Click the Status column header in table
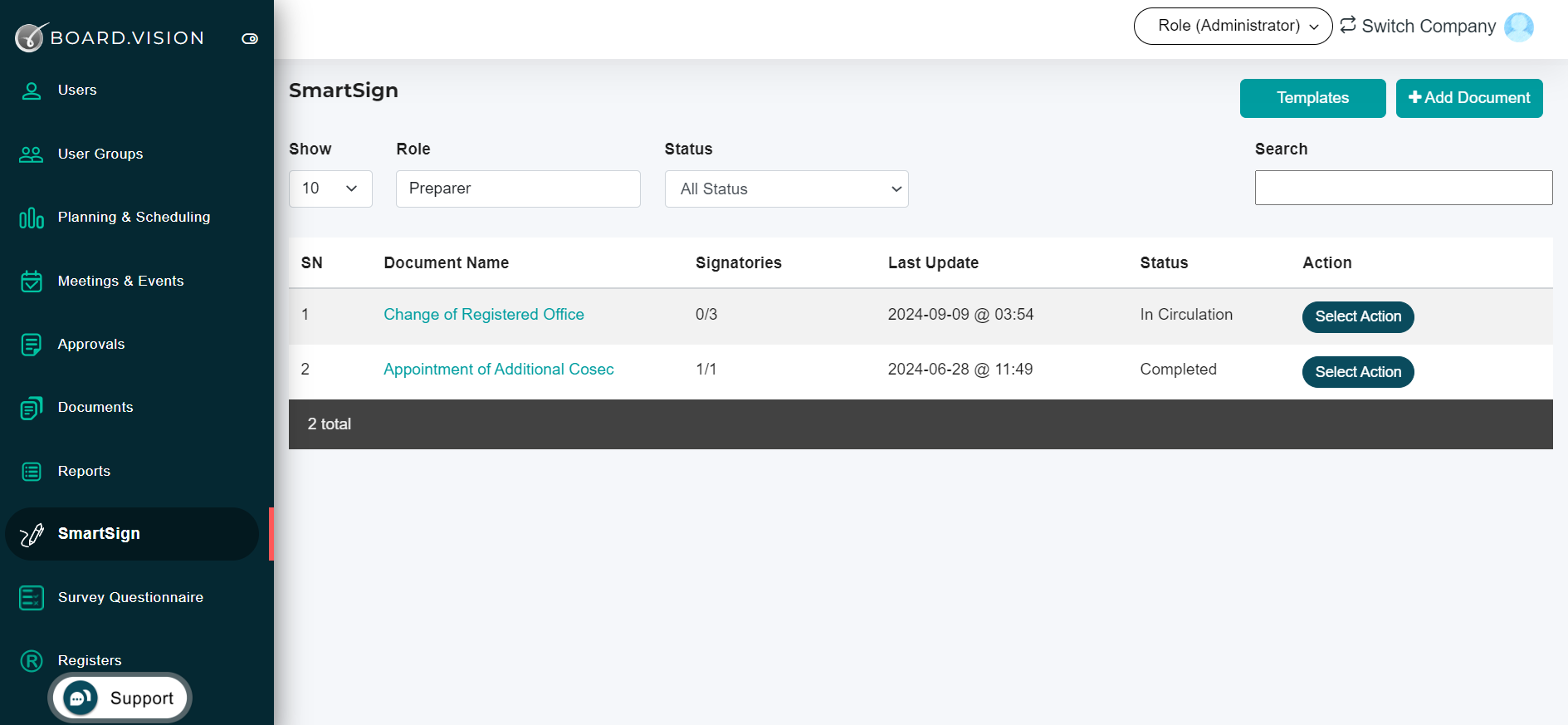This screenshot has height=725, width=1568. [x=1164, y=263]
